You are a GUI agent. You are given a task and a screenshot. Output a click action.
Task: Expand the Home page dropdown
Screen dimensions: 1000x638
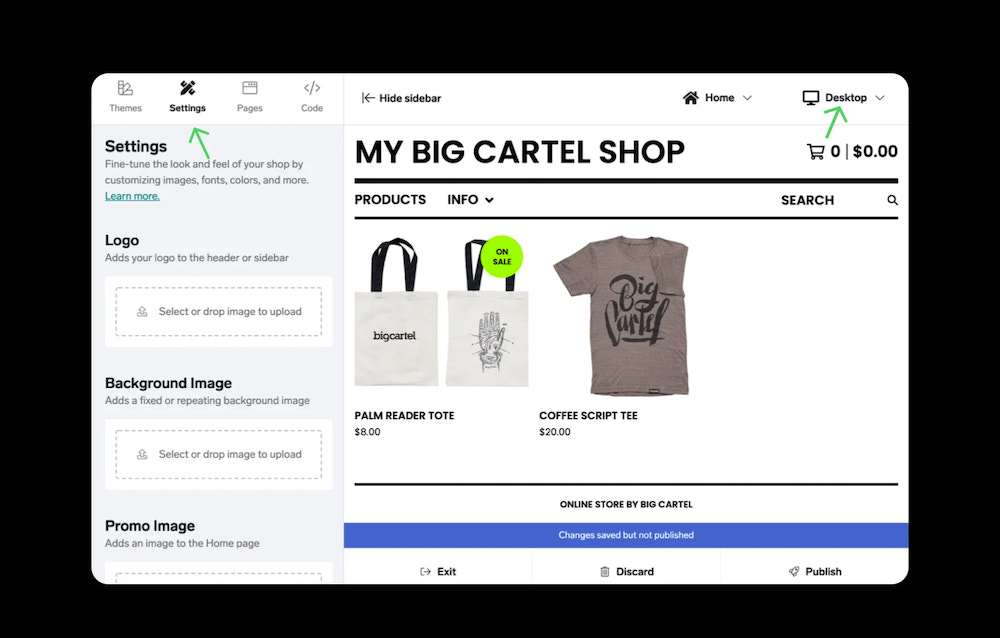(x=747, y=98)
